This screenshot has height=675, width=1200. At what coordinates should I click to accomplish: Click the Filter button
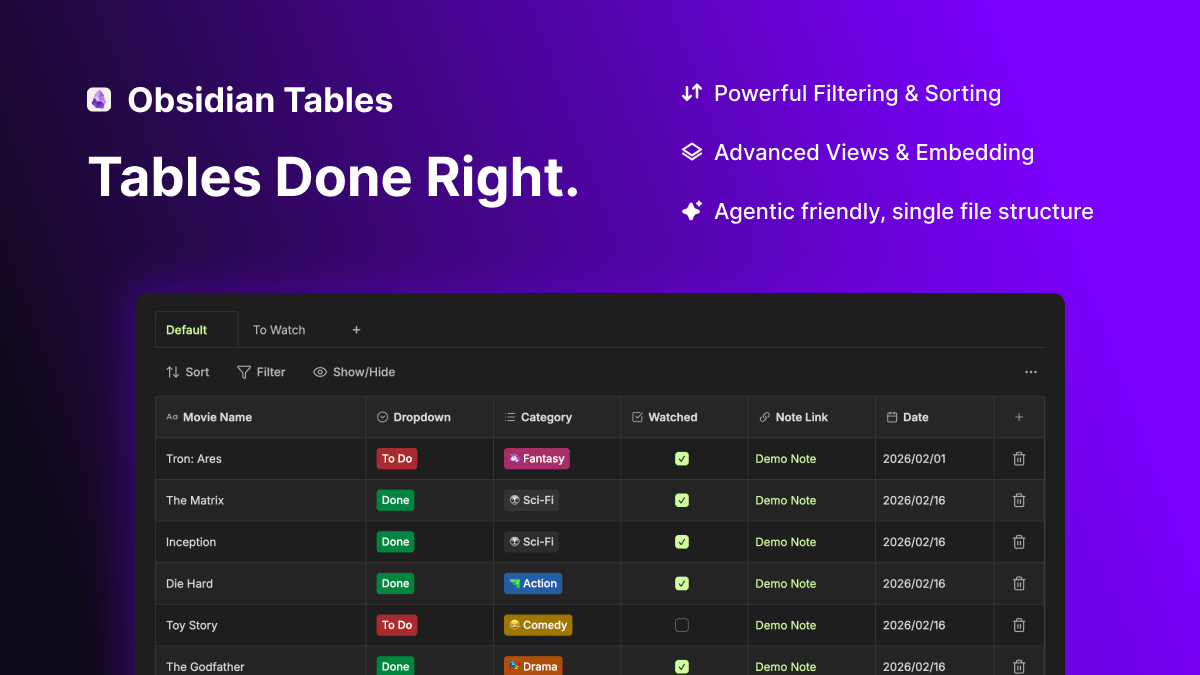[261, 372]
